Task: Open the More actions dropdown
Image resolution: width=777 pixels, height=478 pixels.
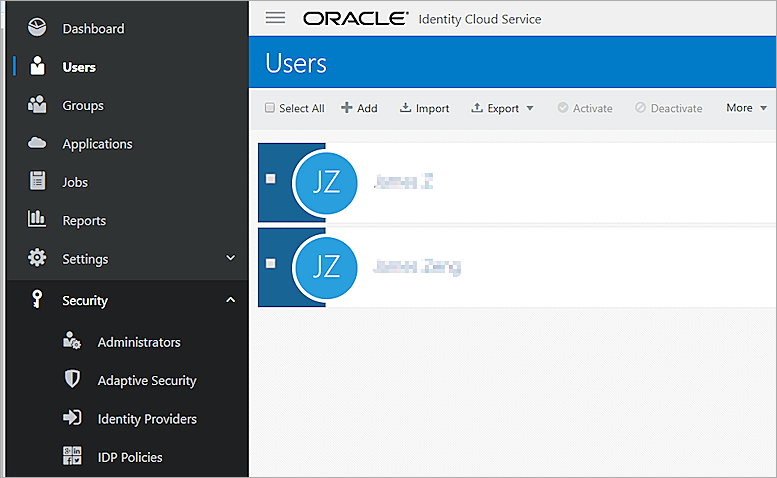Action: click(746, 108)
